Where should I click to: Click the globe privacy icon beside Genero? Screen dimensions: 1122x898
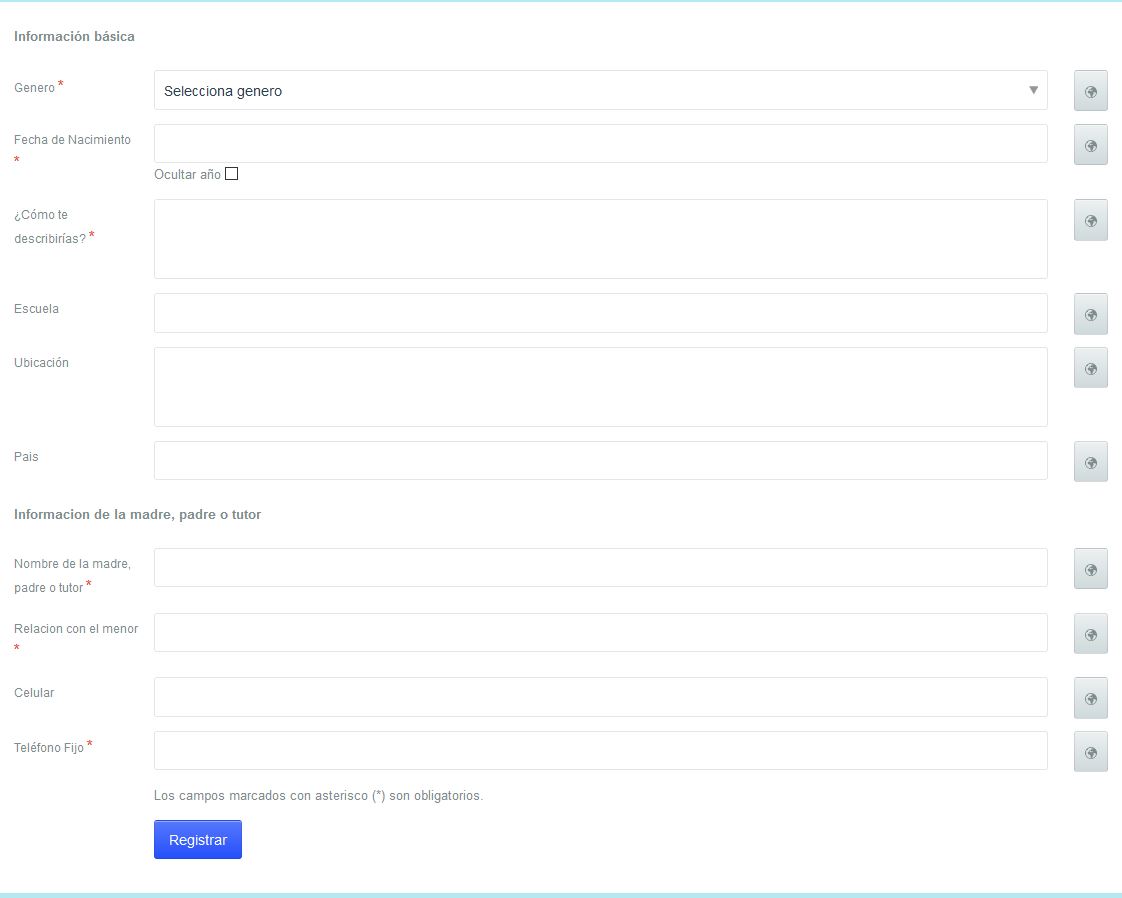point(1090,91)
